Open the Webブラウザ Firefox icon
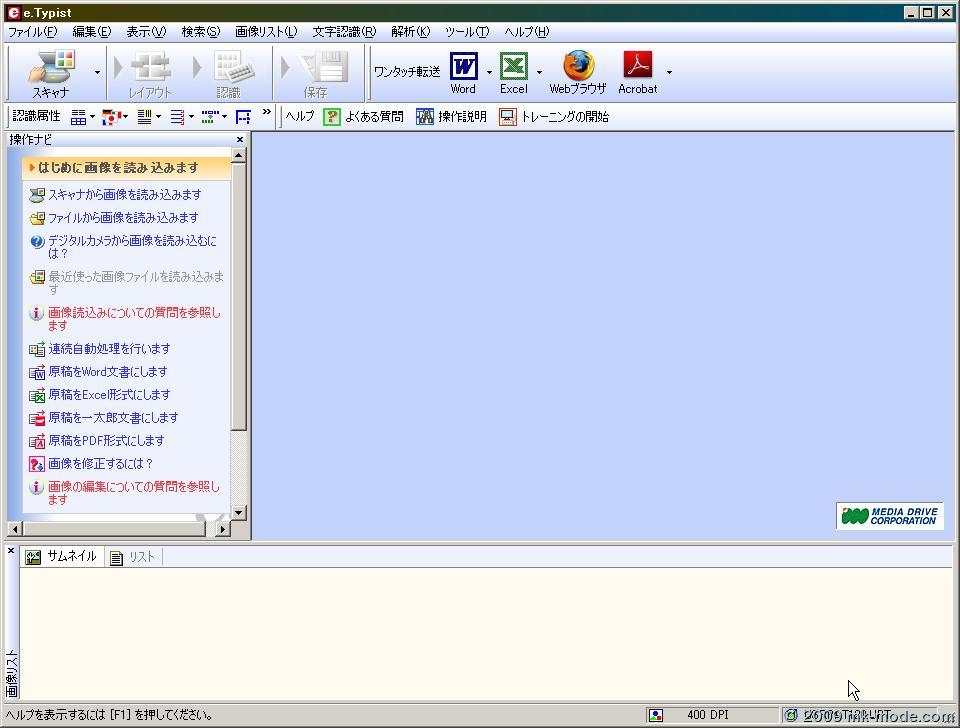 pos(577,68)
